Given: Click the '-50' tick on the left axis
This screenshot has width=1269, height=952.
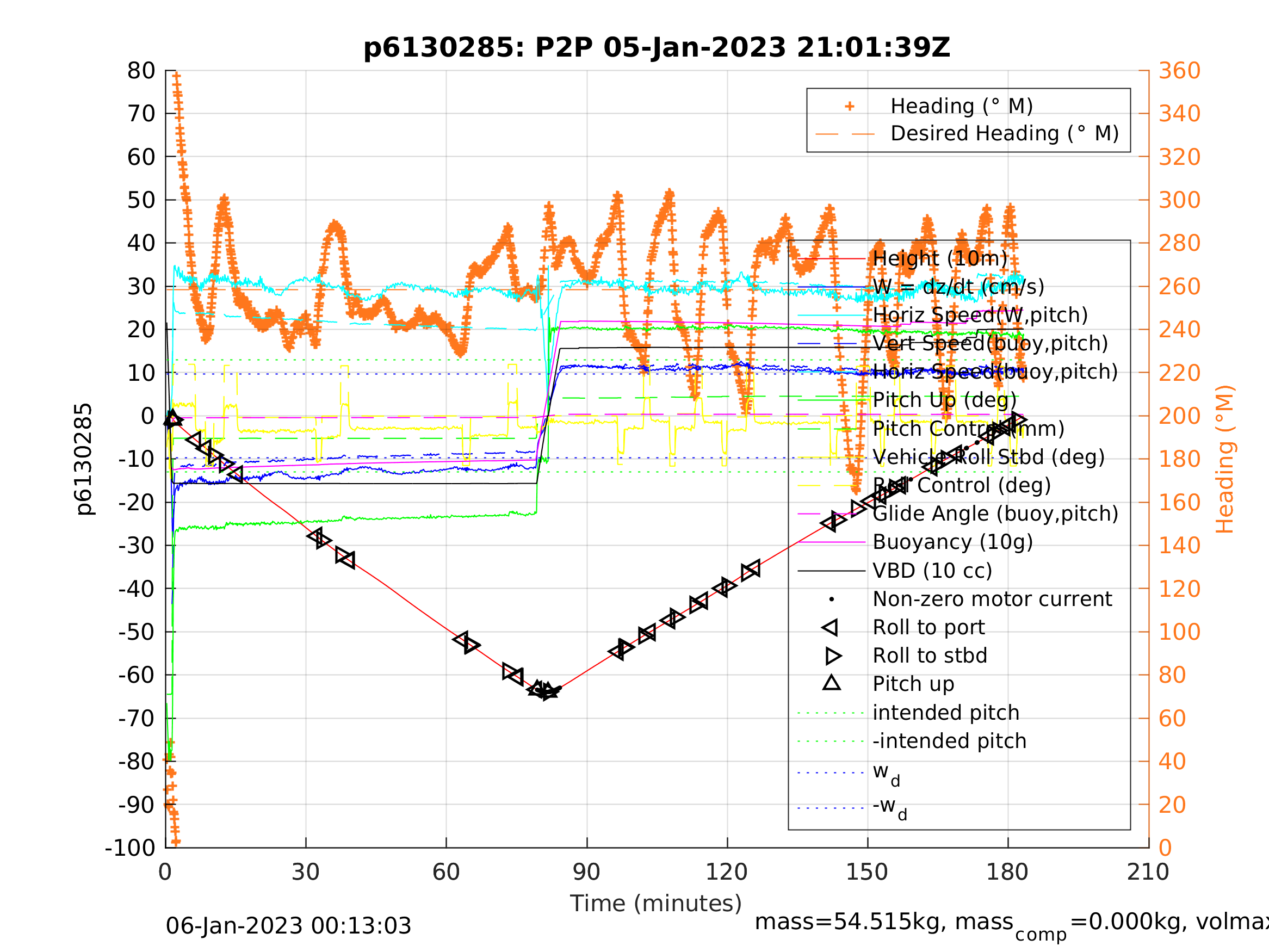Looking at the screenshot, I should pos(137,632).
